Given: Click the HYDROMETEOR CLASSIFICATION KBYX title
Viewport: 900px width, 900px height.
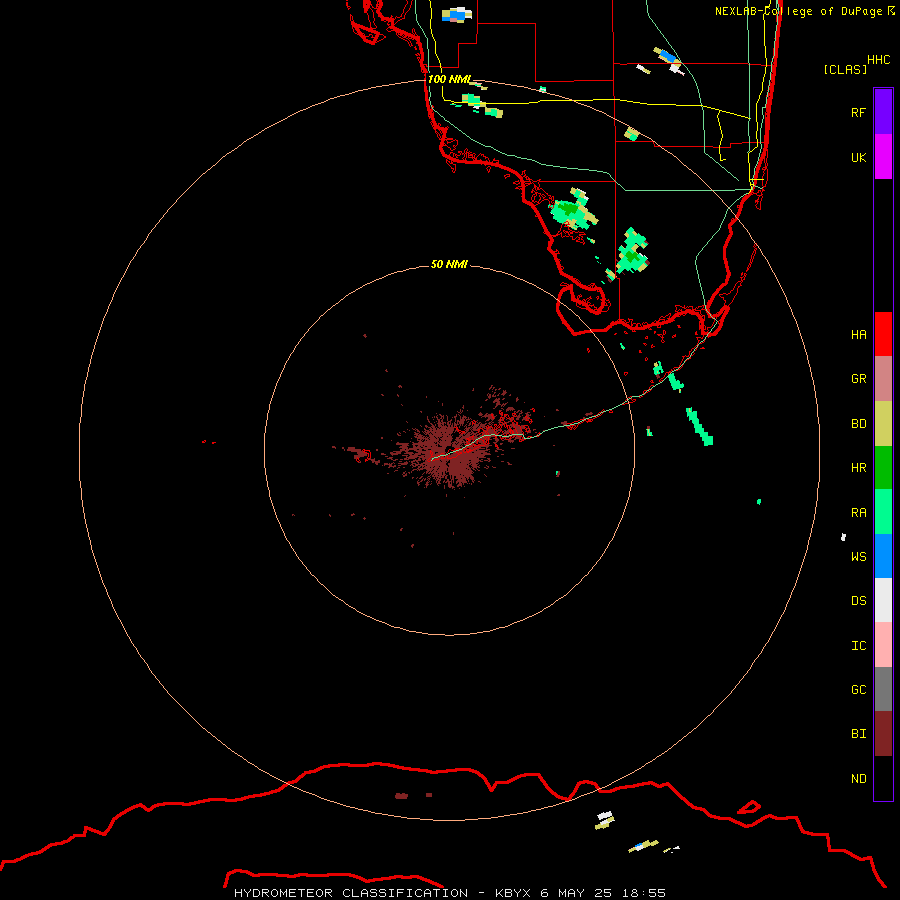Looking at the screenshot, I should pos(449,893).
